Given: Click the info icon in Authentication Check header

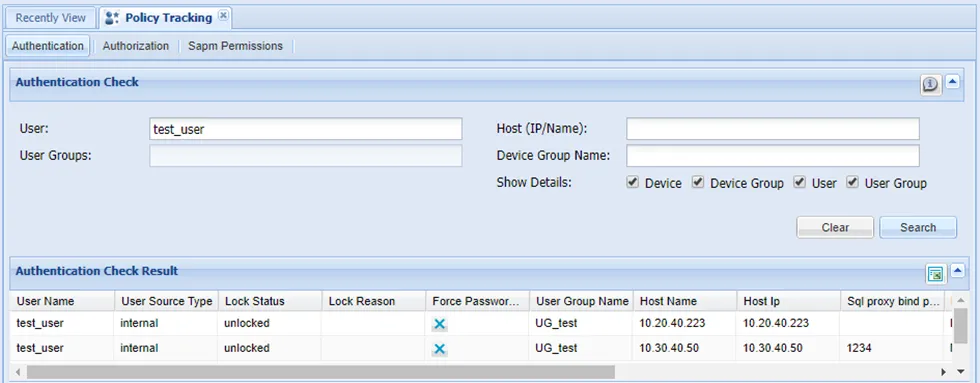Looking at the screenshot, I should [931, 84].
